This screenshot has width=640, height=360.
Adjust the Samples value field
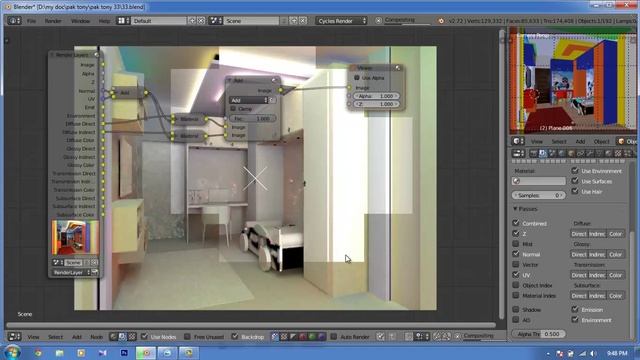coord(539,195)
